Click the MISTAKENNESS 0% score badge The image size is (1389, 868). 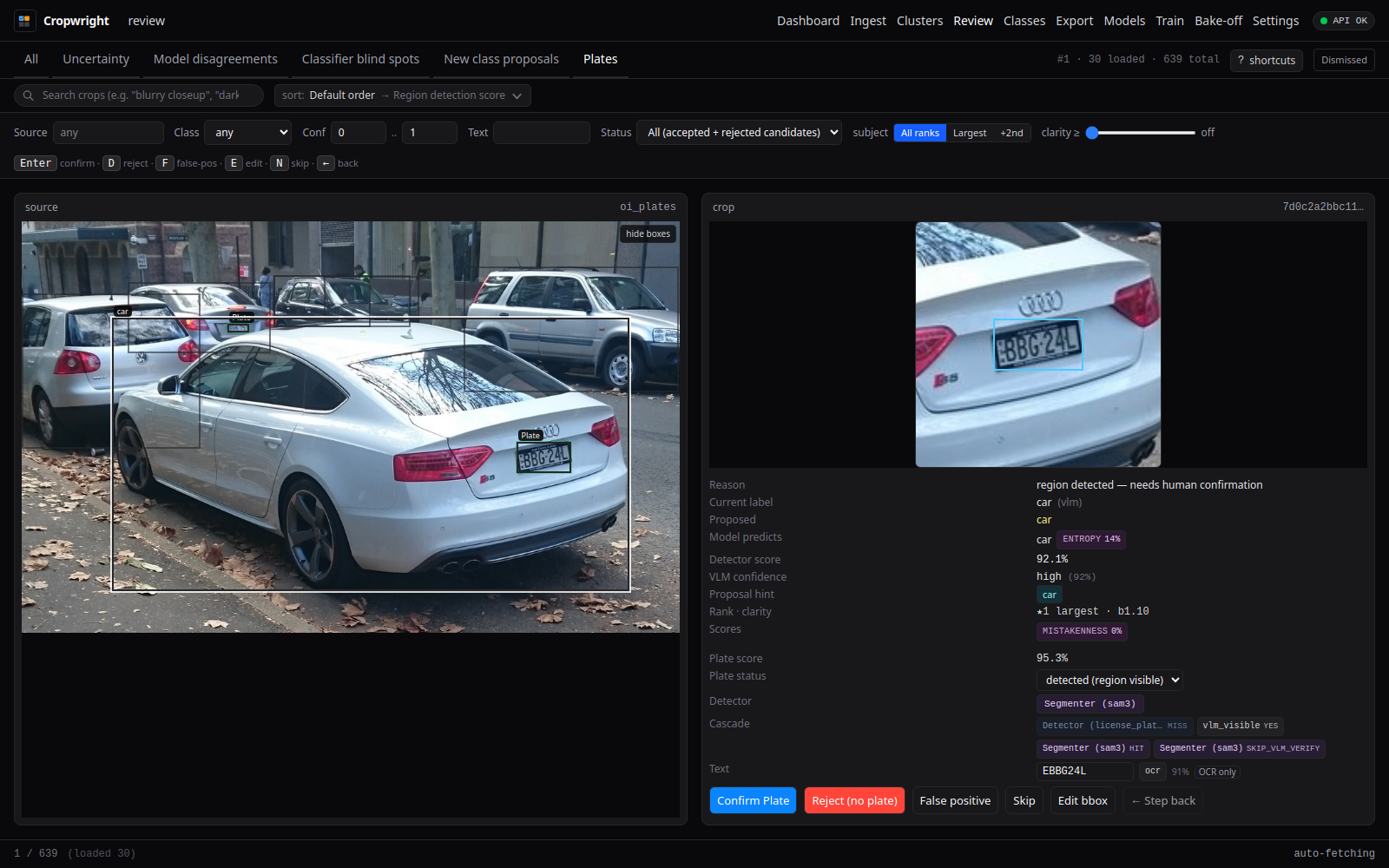coord(1082,631)
